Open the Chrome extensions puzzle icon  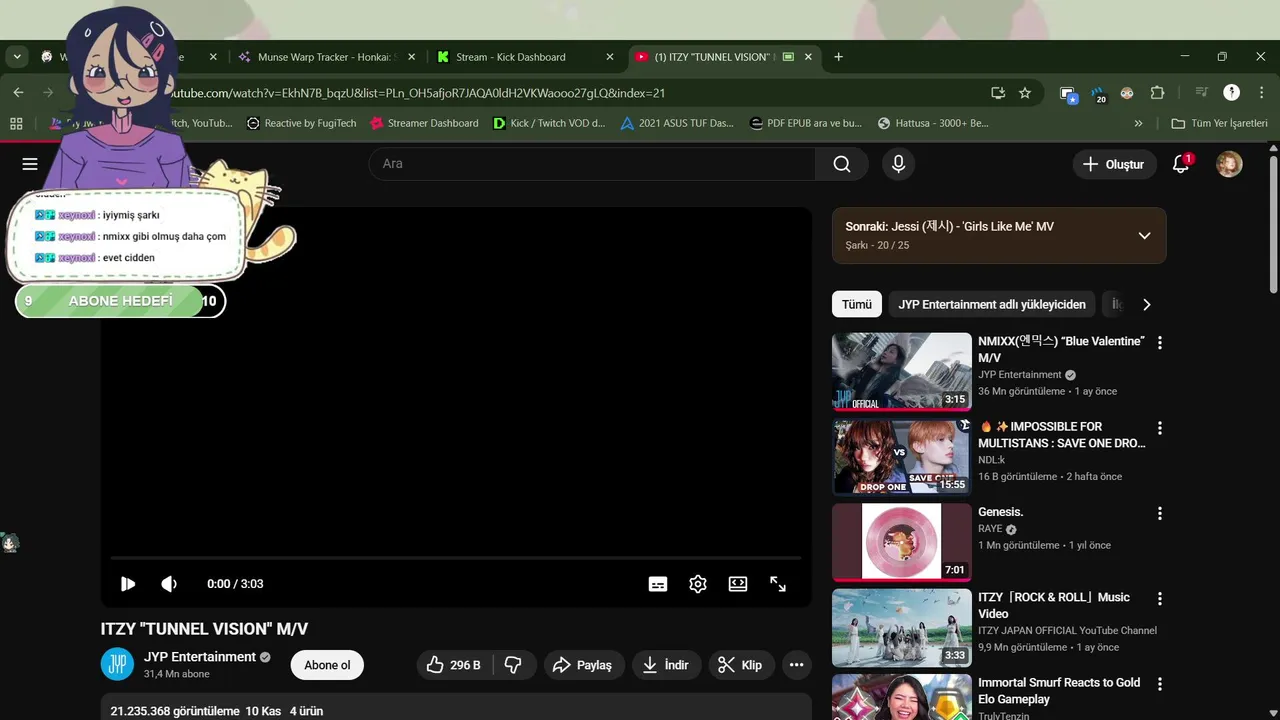coord(1157,93)
